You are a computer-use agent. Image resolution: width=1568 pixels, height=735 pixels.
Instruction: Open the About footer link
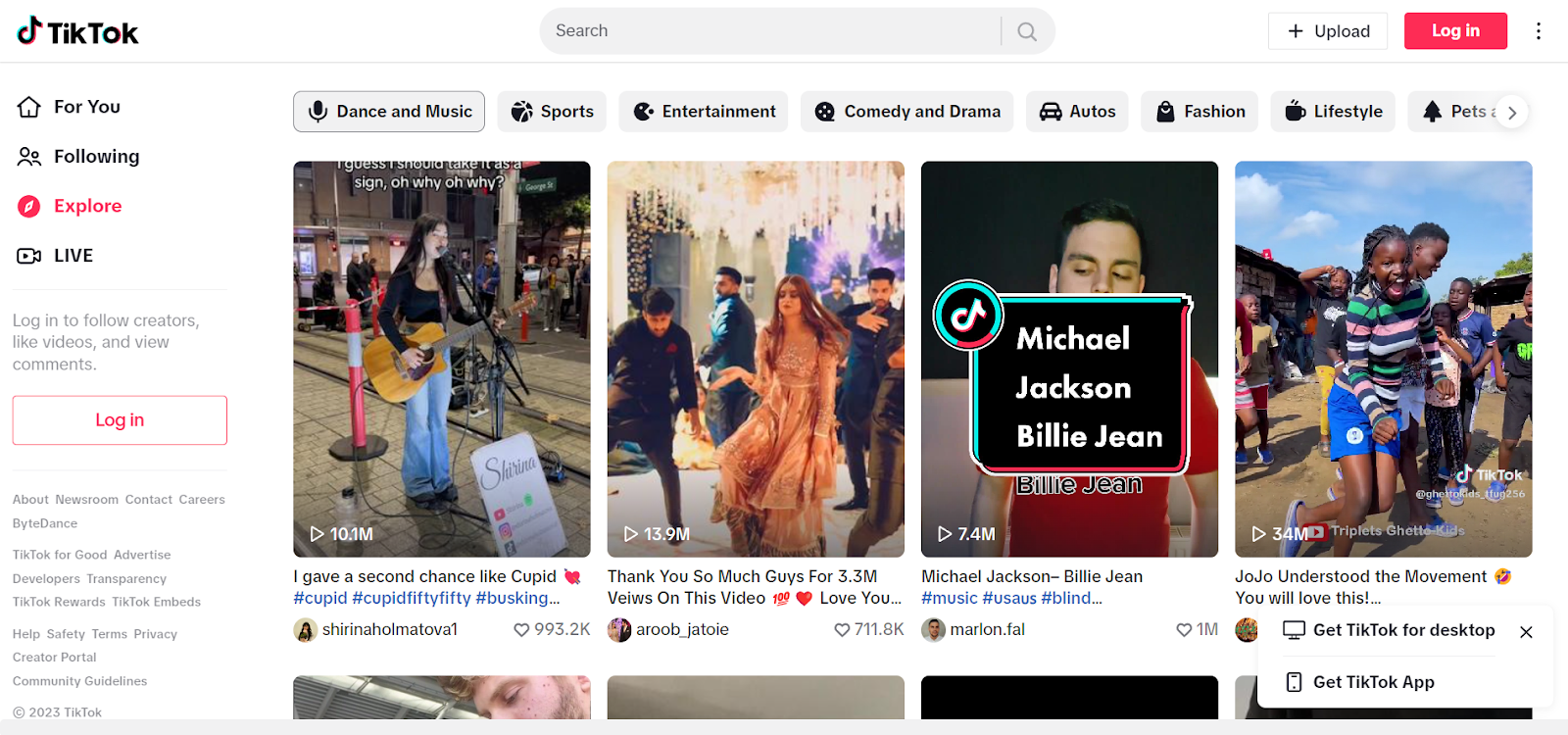30,500
